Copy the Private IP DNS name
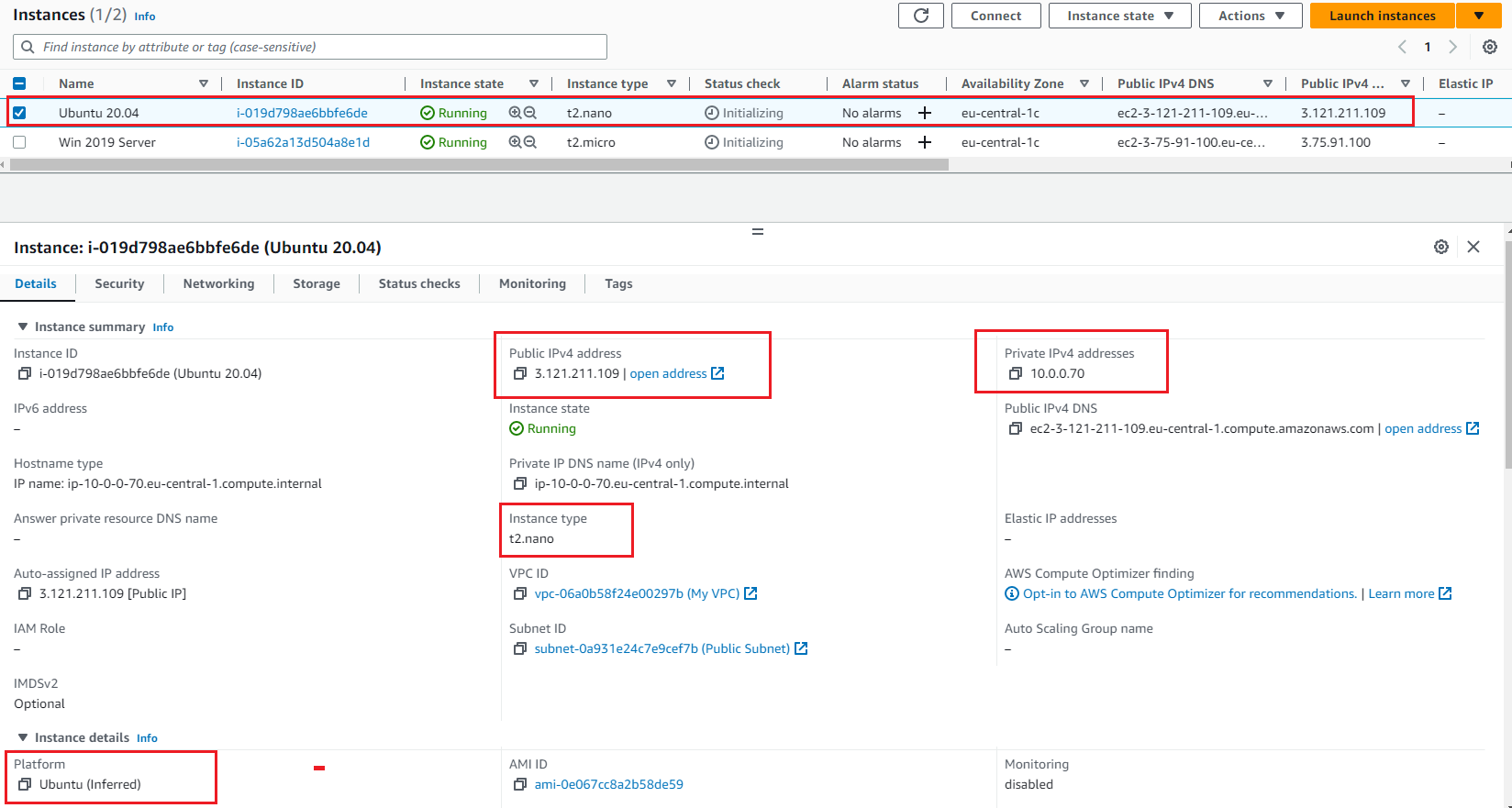The height and width of the screenshot is (808, 1512). (520, 483)
